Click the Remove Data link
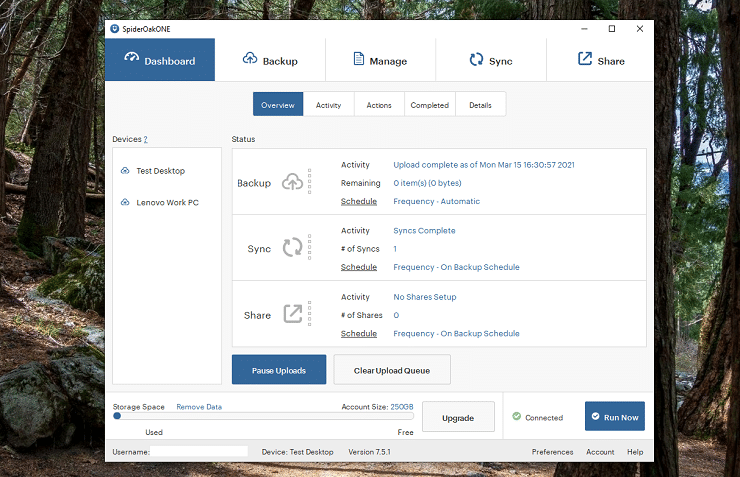 coord(199,407)
